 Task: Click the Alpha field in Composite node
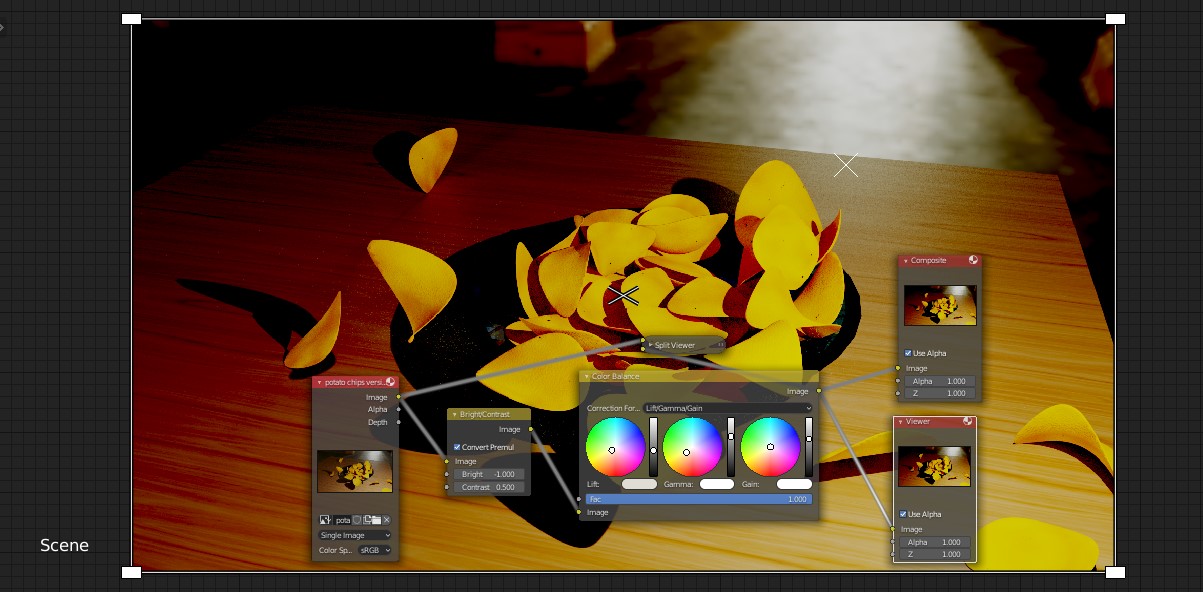tap(938, 381)
